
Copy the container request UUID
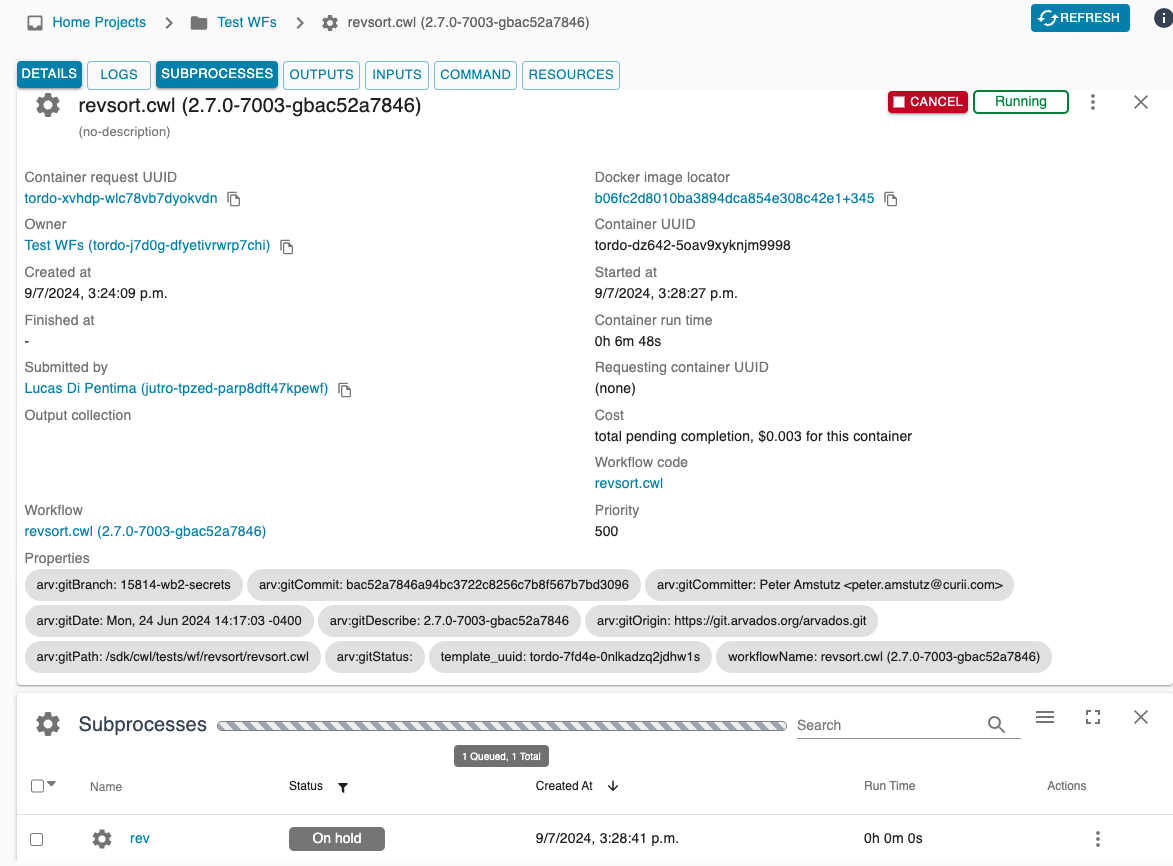click(x=234, y=199)
